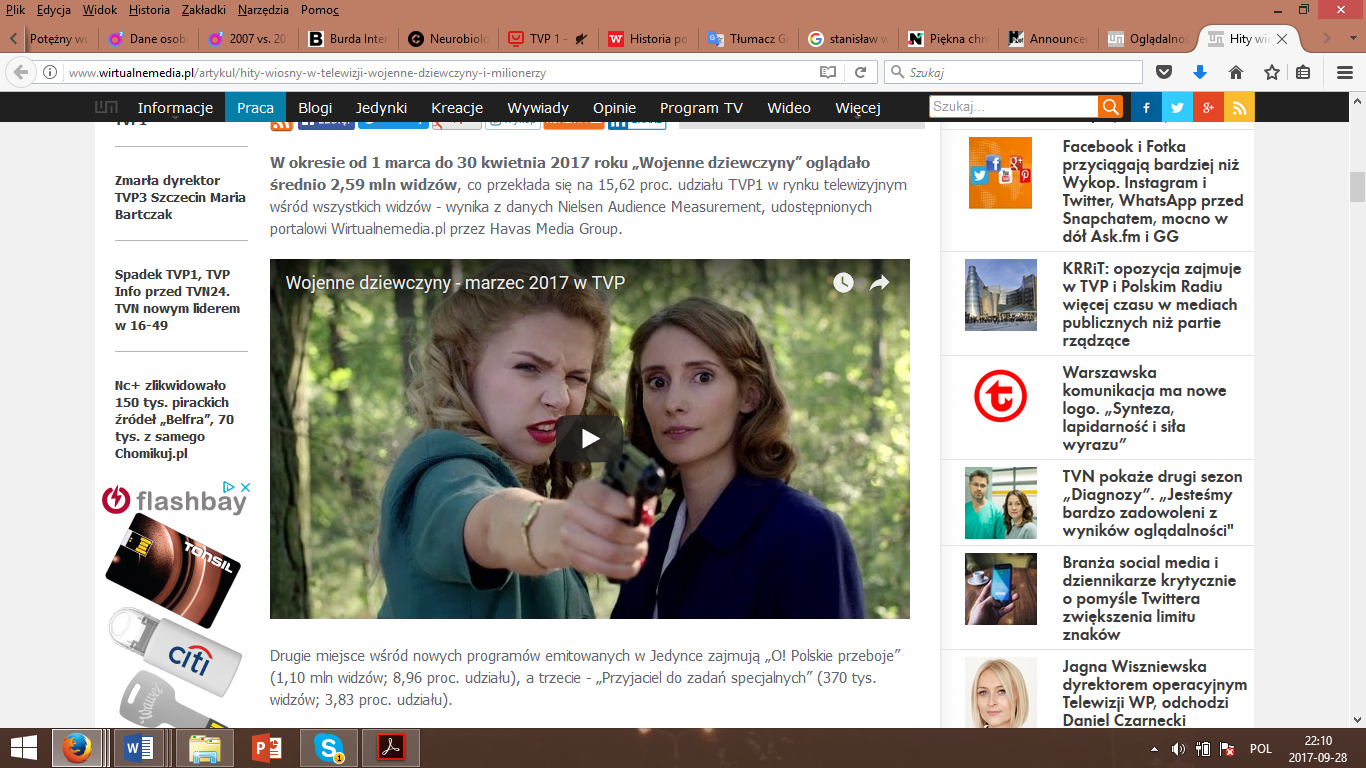Viewport: 1366px width, 768px height.
Task: Open the Więcej navigation item
Action: coord(857,108)
